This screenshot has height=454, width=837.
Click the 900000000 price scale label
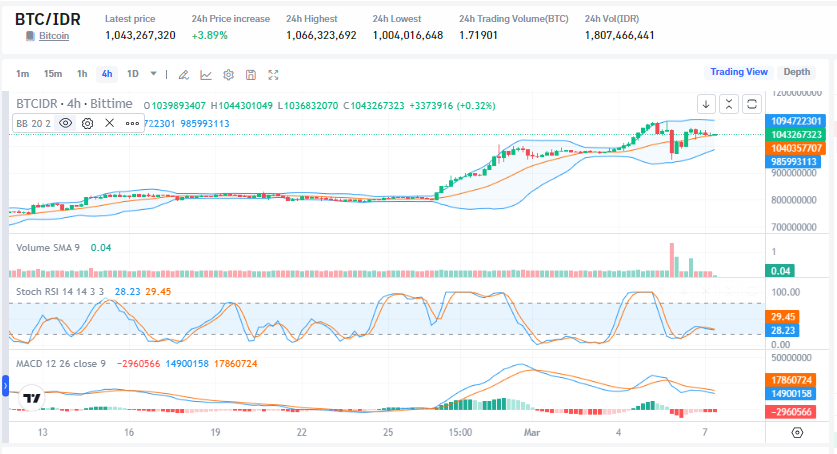(794, 173)
